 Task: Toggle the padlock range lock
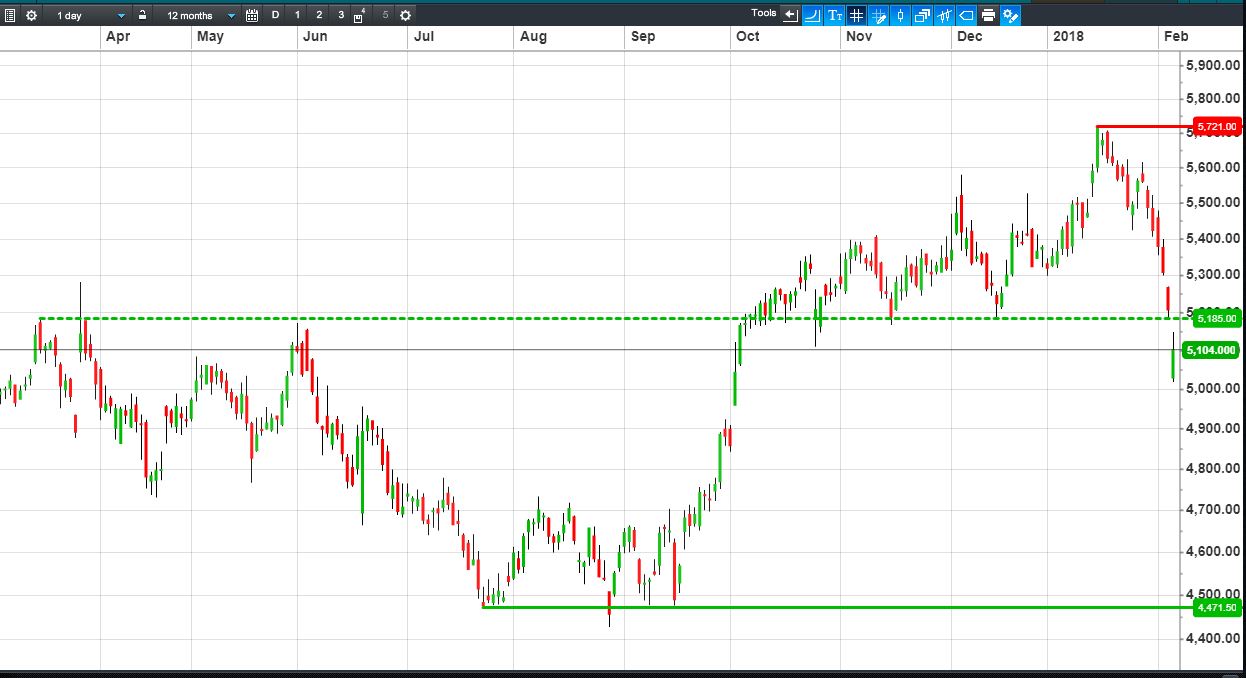(142, 15)
